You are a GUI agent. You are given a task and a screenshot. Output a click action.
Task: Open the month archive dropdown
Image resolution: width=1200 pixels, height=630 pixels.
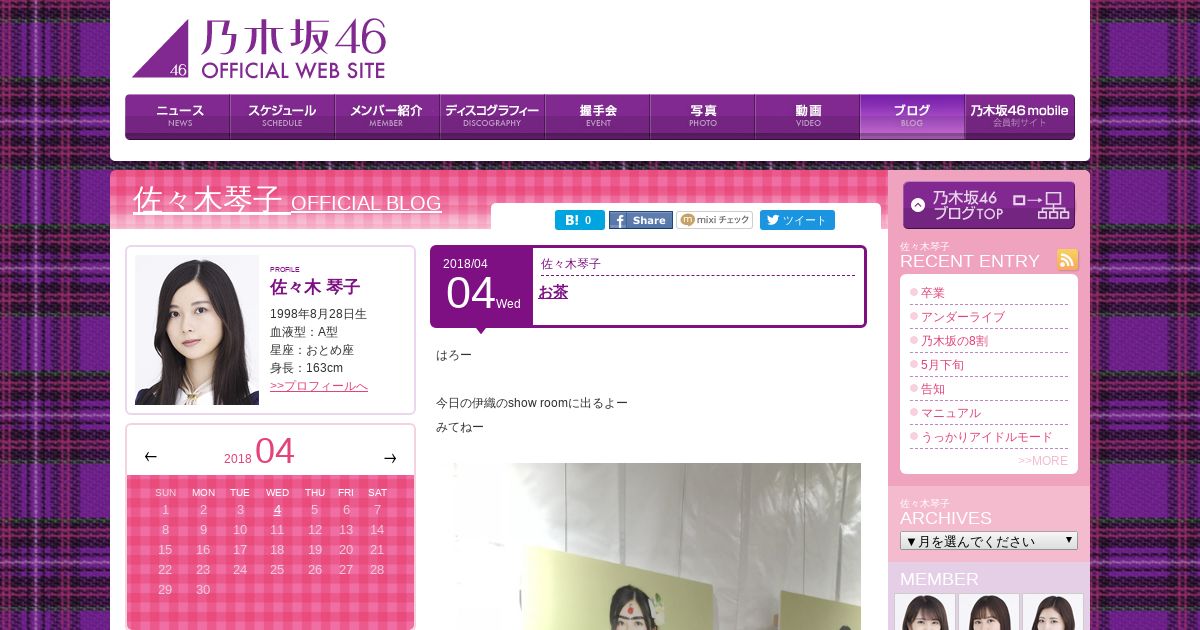tap(989, 541)
